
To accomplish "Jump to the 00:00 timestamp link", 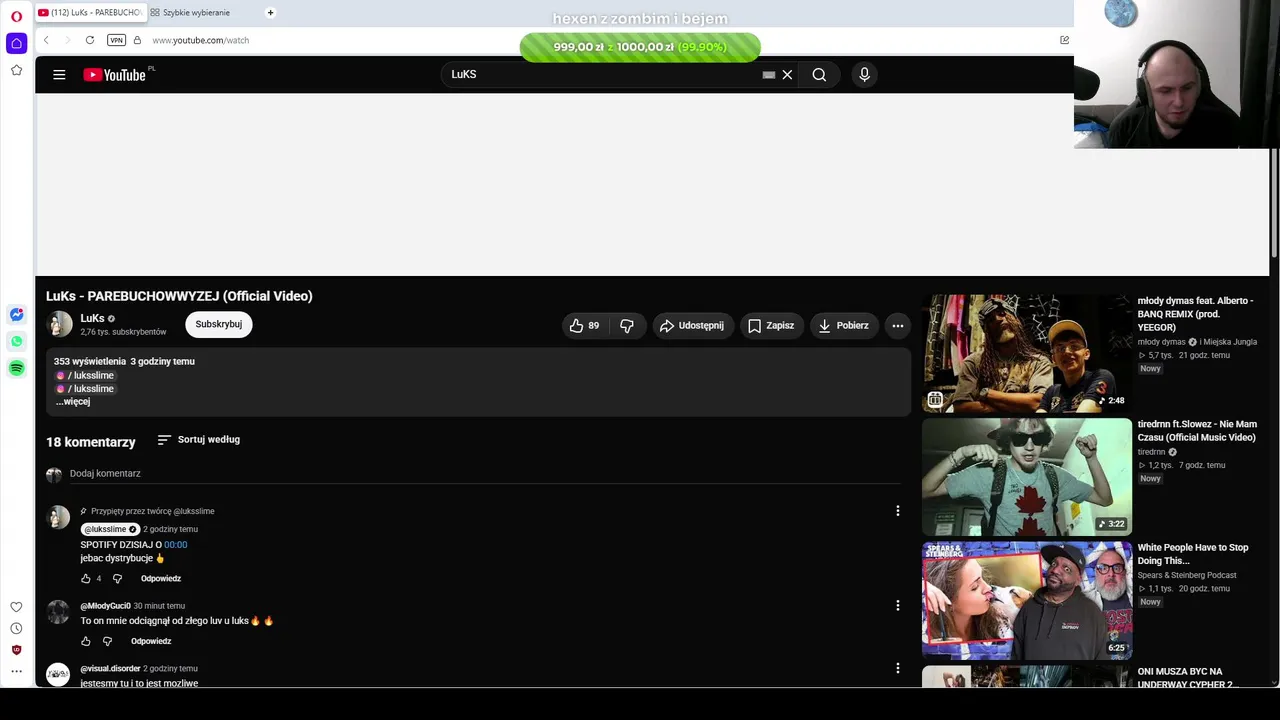I will click(175, 545).
